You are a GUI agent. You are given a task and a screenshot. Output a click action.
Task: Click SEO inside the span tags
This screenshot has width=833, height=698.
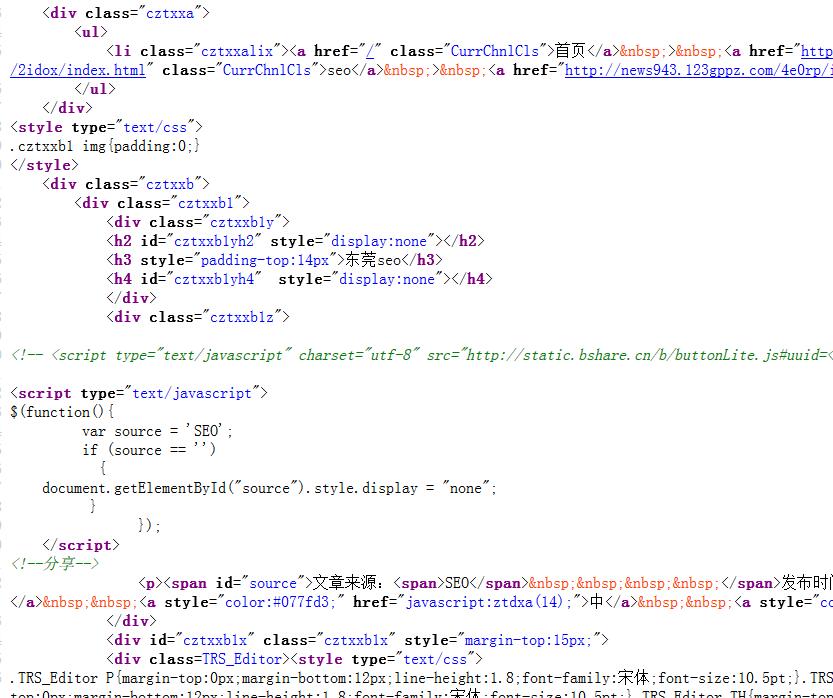(x=457, y=583)
